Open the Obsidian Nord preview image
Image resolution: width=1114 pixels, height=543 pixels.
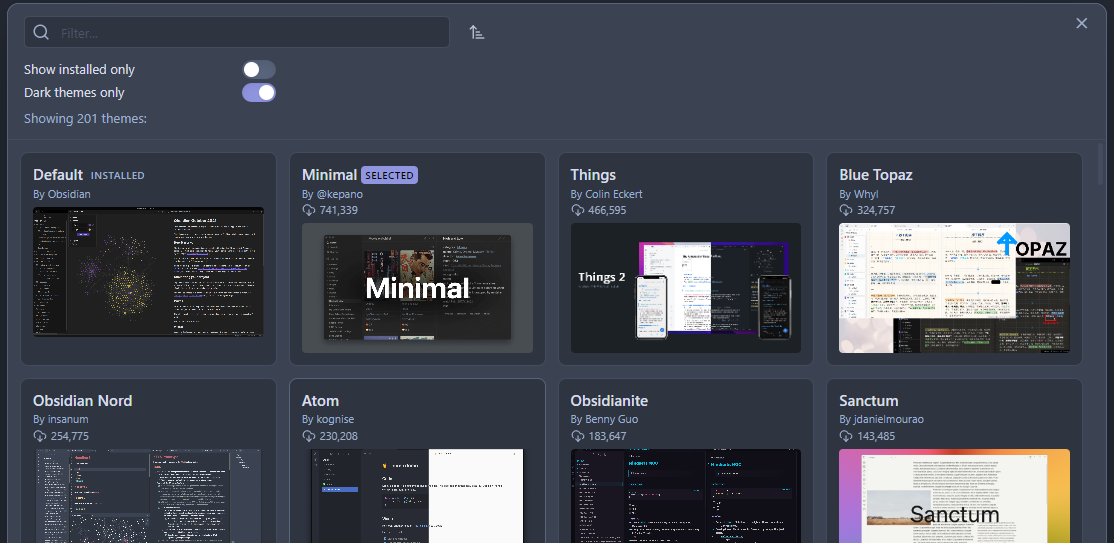pos(148,495)
